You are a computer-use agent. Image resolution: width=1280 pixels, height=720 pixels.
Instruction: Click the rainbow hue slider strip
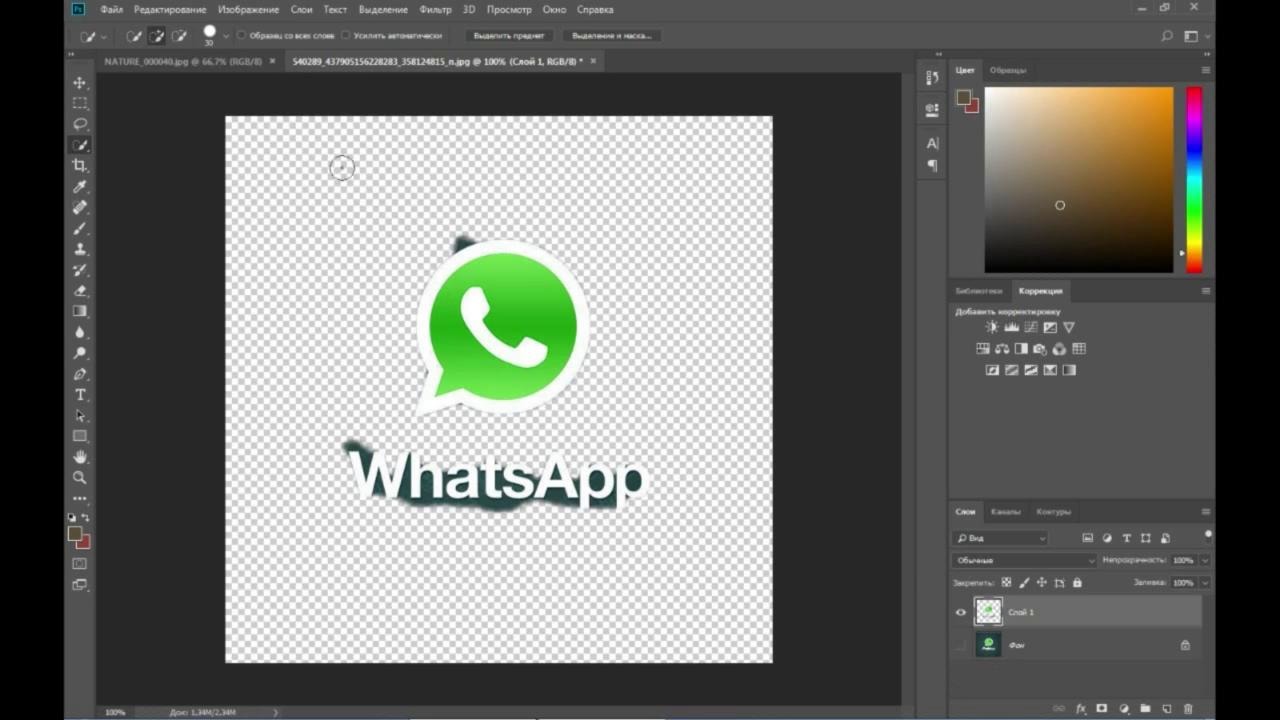(x=1194, y=180)
